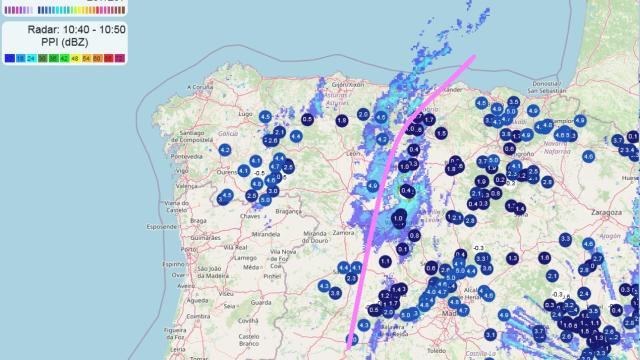
Task: Click the Miranda do Douro label
Action: tap(315, 237)
